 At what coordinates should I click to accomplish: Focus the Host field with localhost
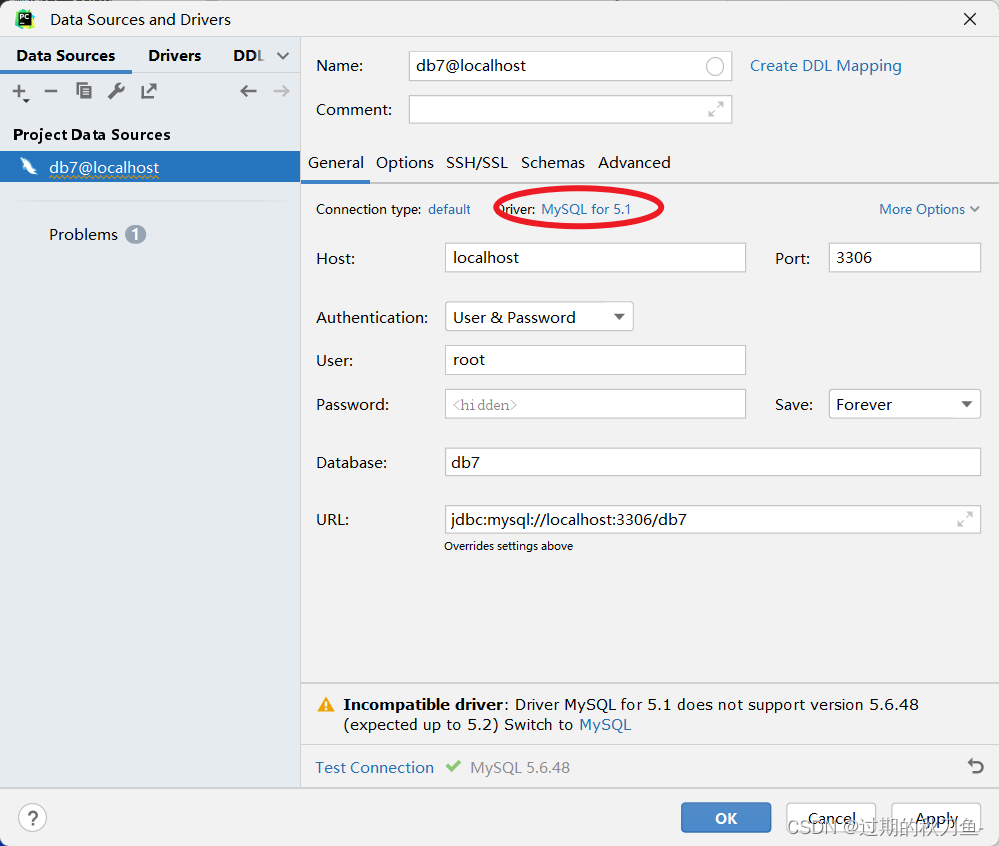click(x=595, y=257)
